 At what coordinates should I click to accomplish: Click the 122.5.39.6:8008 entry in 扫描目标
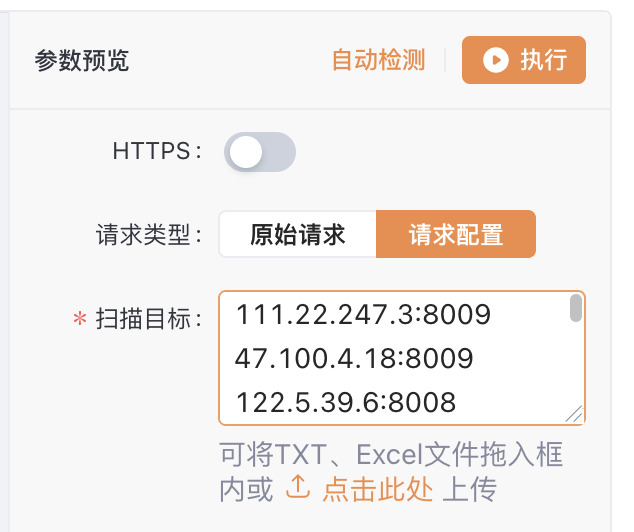pyautogui.click(x=346, y=402)
